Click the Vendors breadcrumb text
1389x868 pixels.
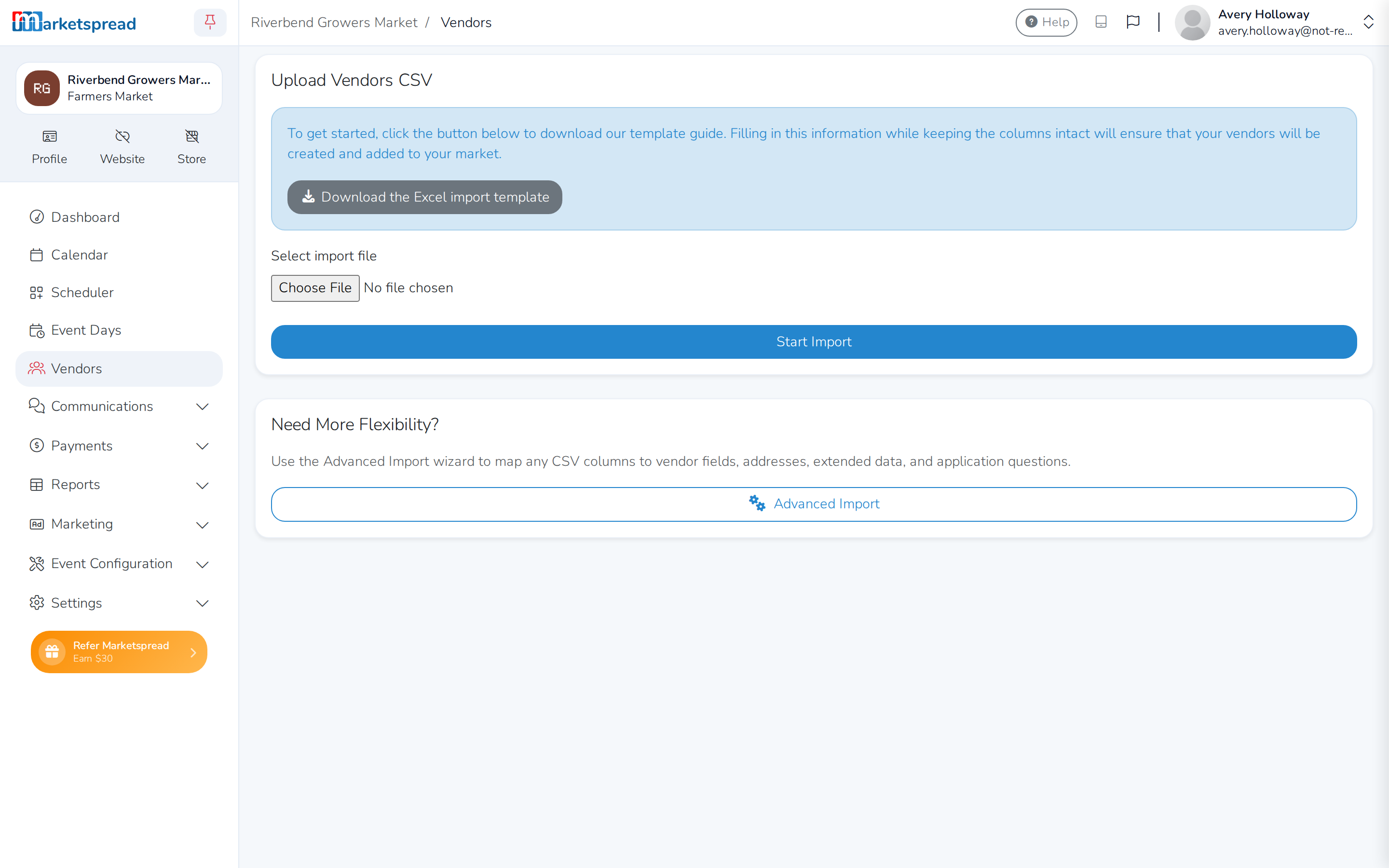coord(466,22)
